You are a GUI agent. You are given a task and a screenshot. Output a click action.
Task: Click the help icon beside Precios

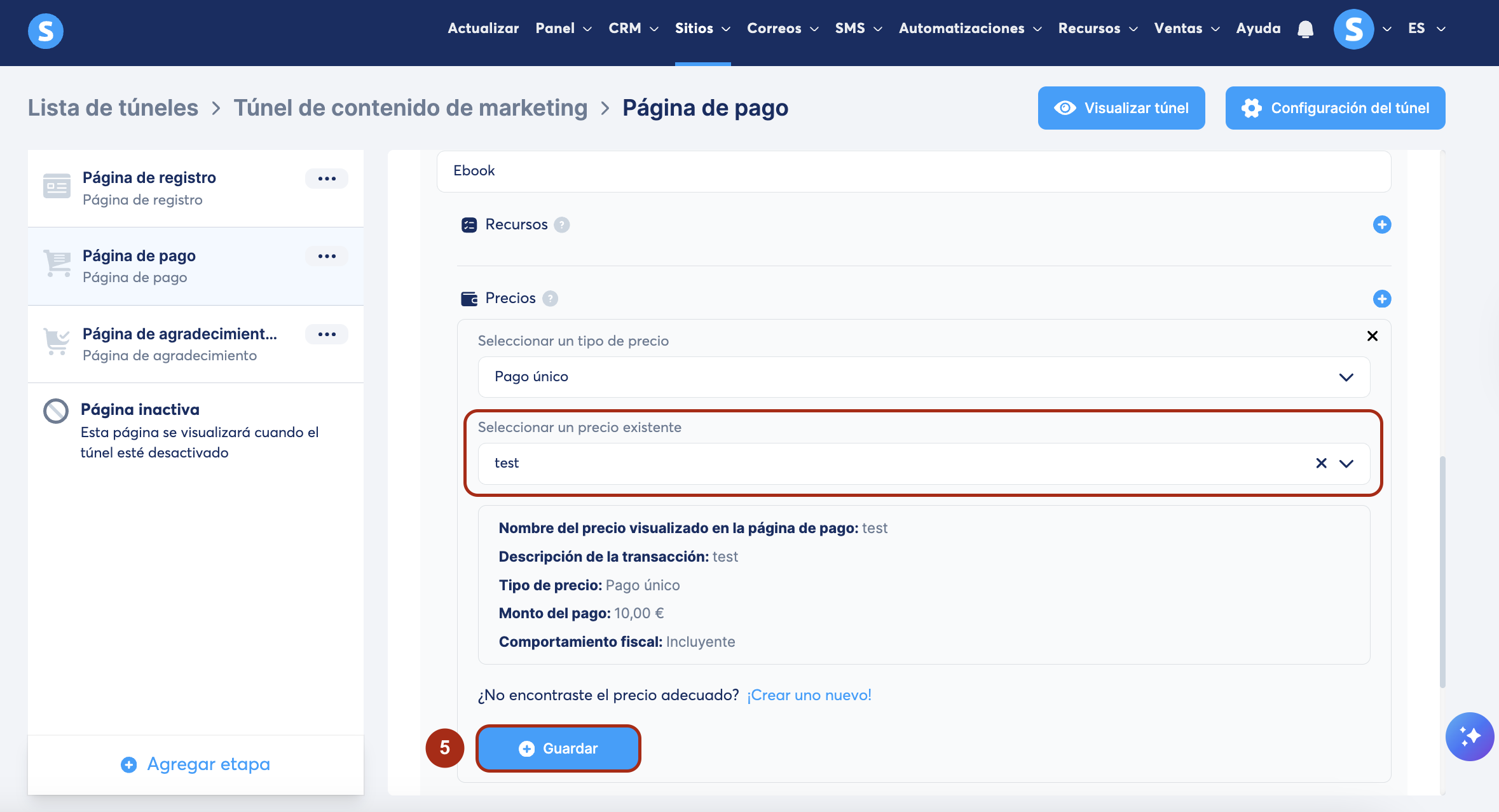click(x=551, y=299)
